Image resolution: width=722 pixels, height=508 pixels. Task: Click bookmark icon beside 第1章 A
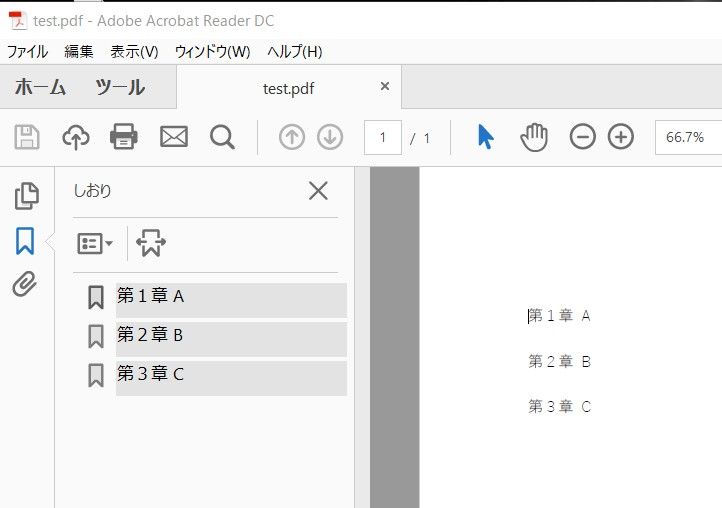click(x=96, y=297)
